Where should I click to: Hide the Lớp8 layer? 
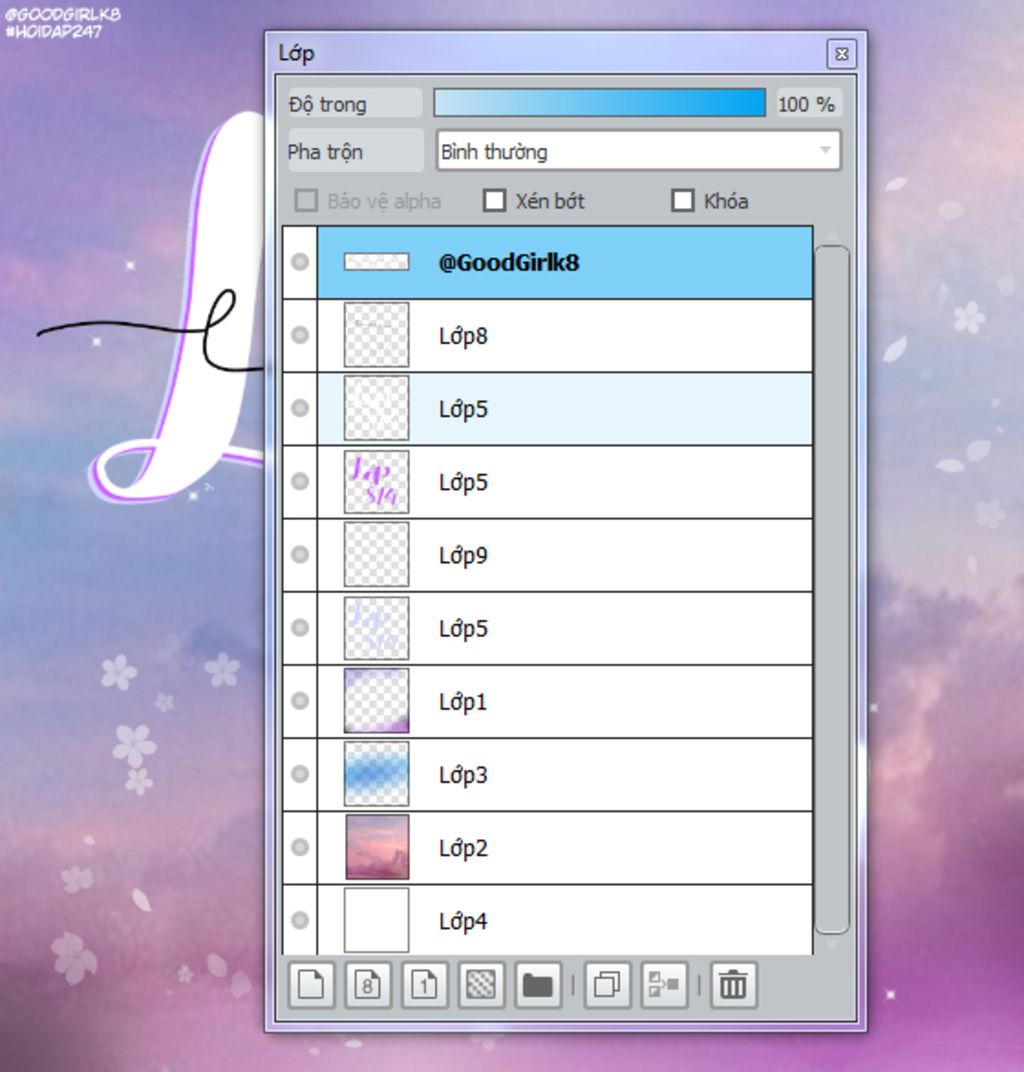pyautogui.click(x=300, y=335)
